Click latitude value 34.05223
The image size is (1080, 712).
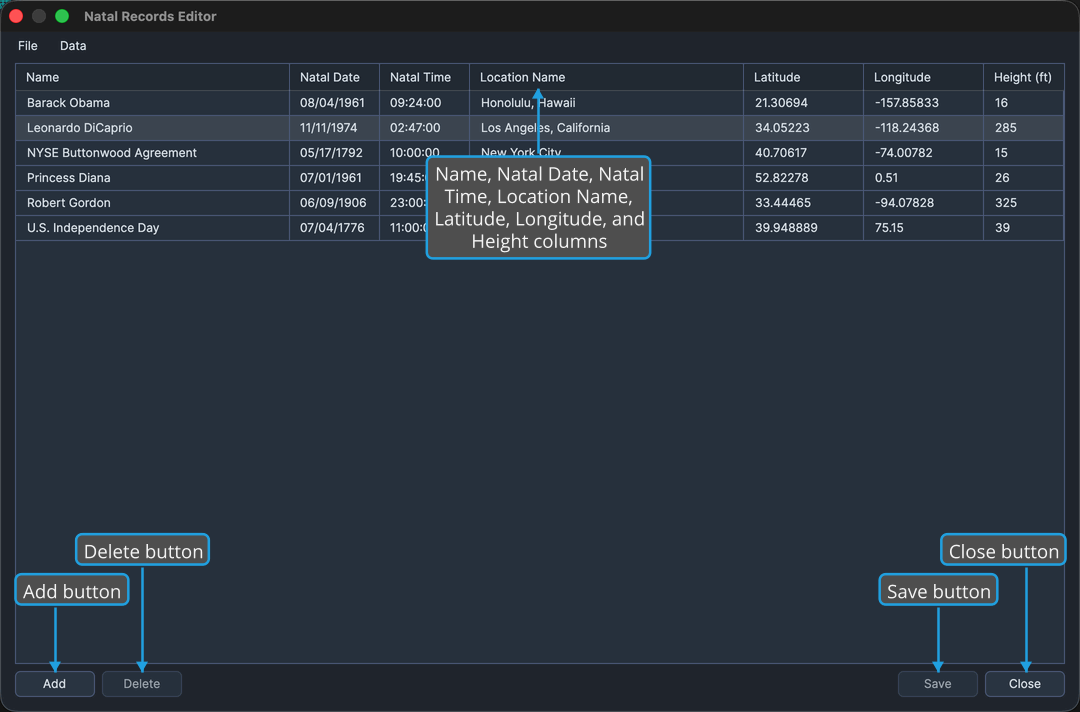pyautogui.click(x=803, y=127)
